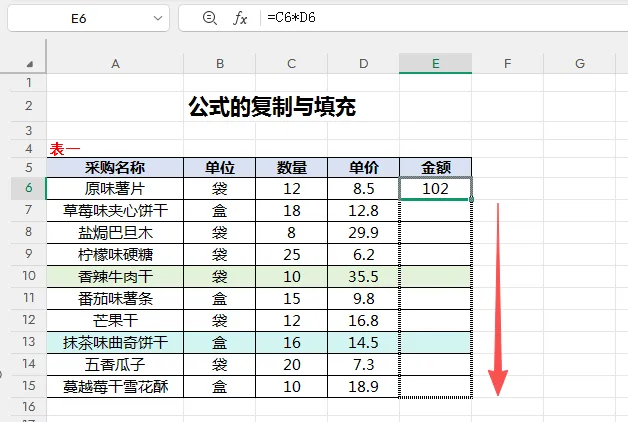The height and width of the screenshot is (422, 628).
Task: Click the Select All corner triangle
Action: (29, 64)
